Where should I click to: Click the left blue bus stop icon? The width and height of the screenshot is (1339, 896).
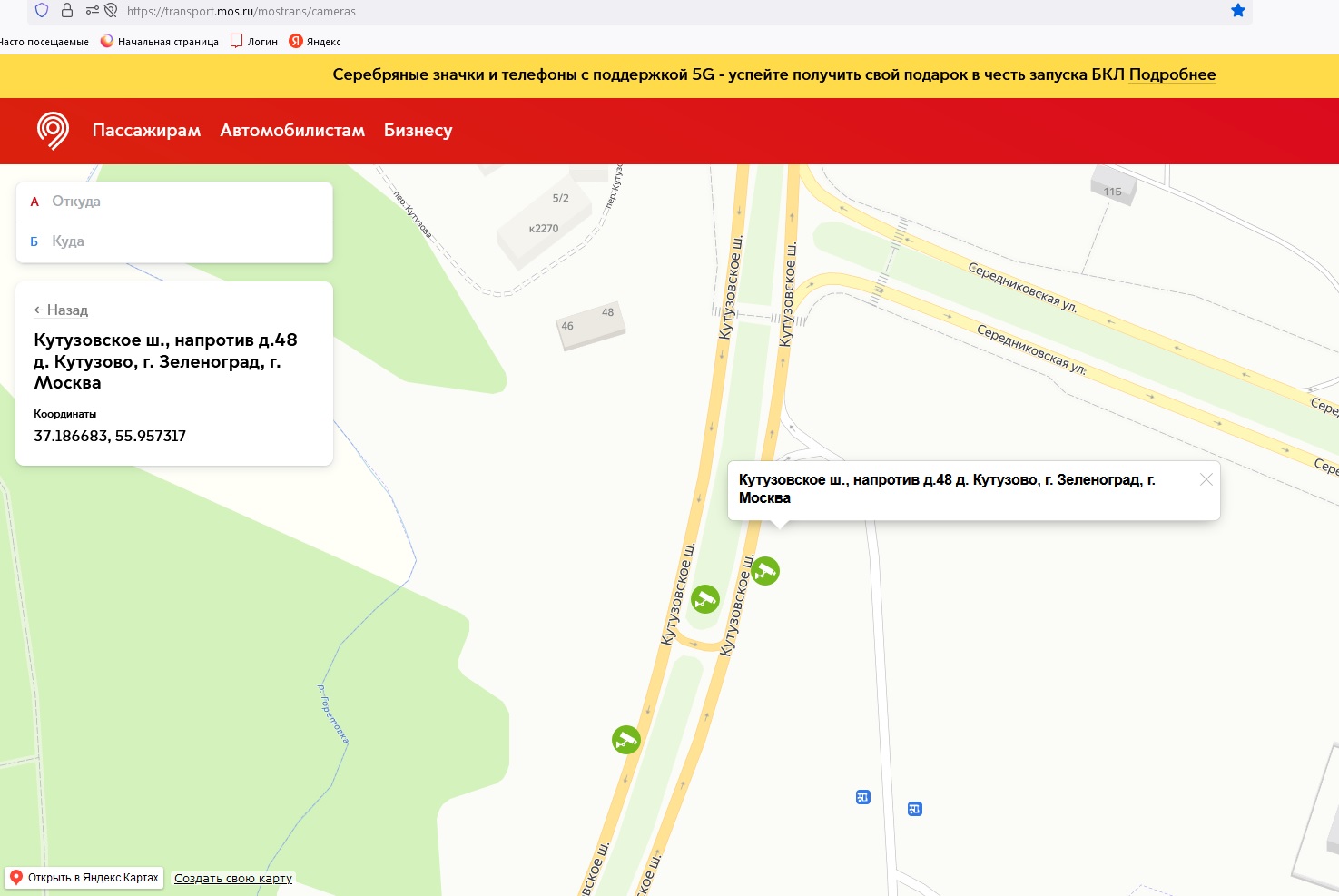pyautogui.click(x=862, y=797)
